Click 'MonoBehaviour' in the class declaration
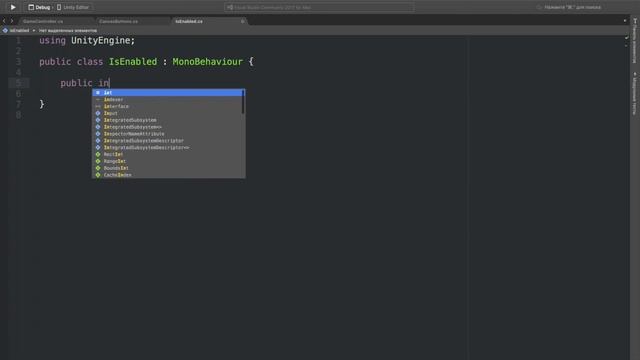The width and height of the screenshot is (640, 360). (207, 62)
